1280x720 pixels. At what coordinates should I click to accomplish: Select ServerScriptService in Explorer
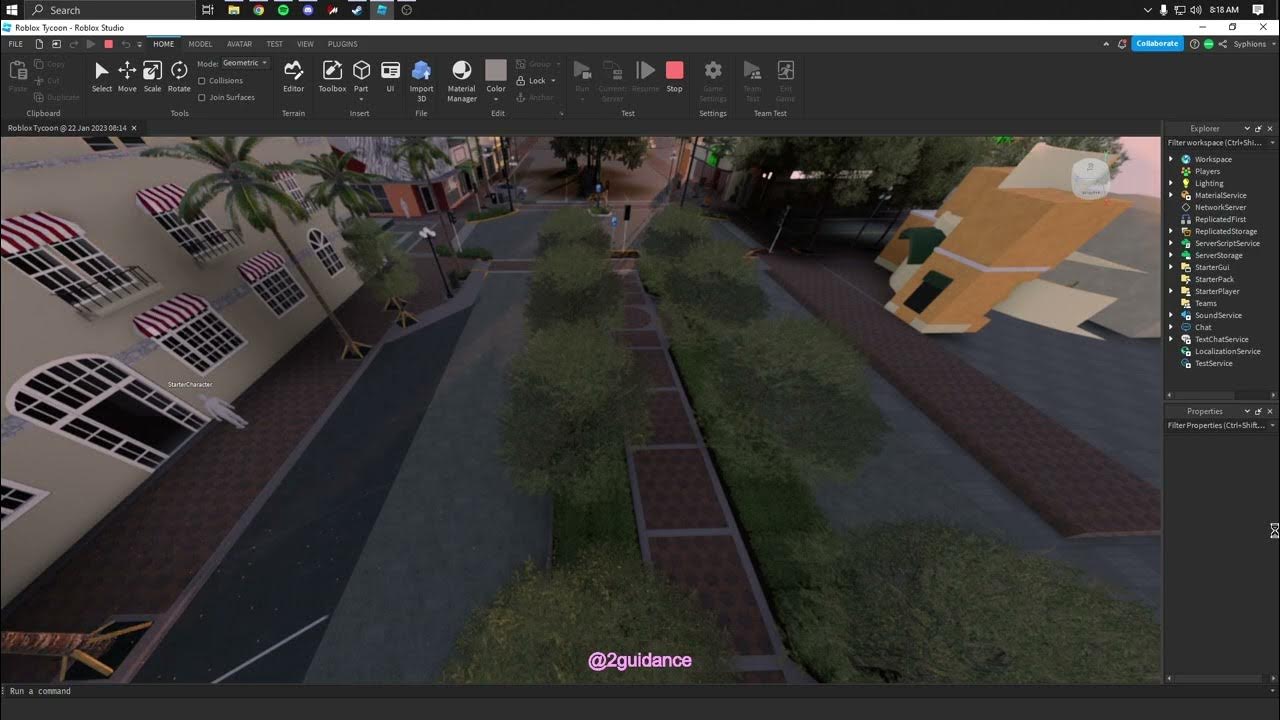click(1227, 243)
